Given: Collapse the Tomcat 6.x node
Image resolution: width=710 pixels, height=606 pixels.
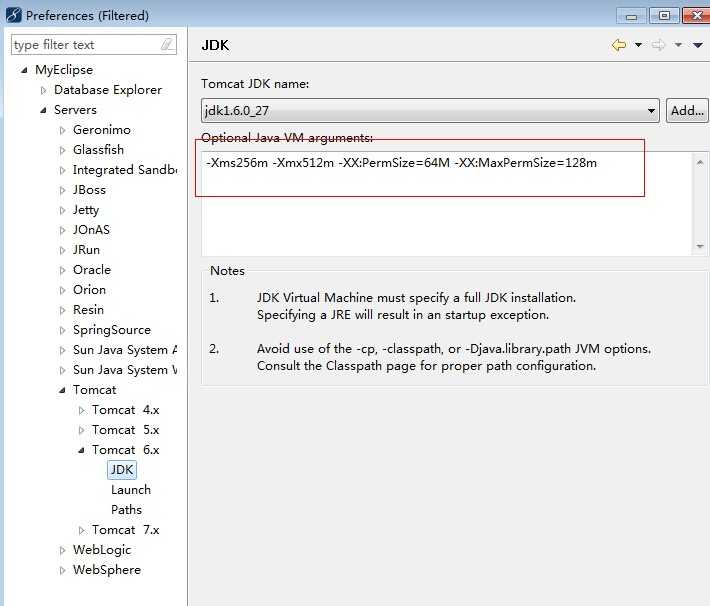Looking at the screenshot, I should (x=82, y=450).
